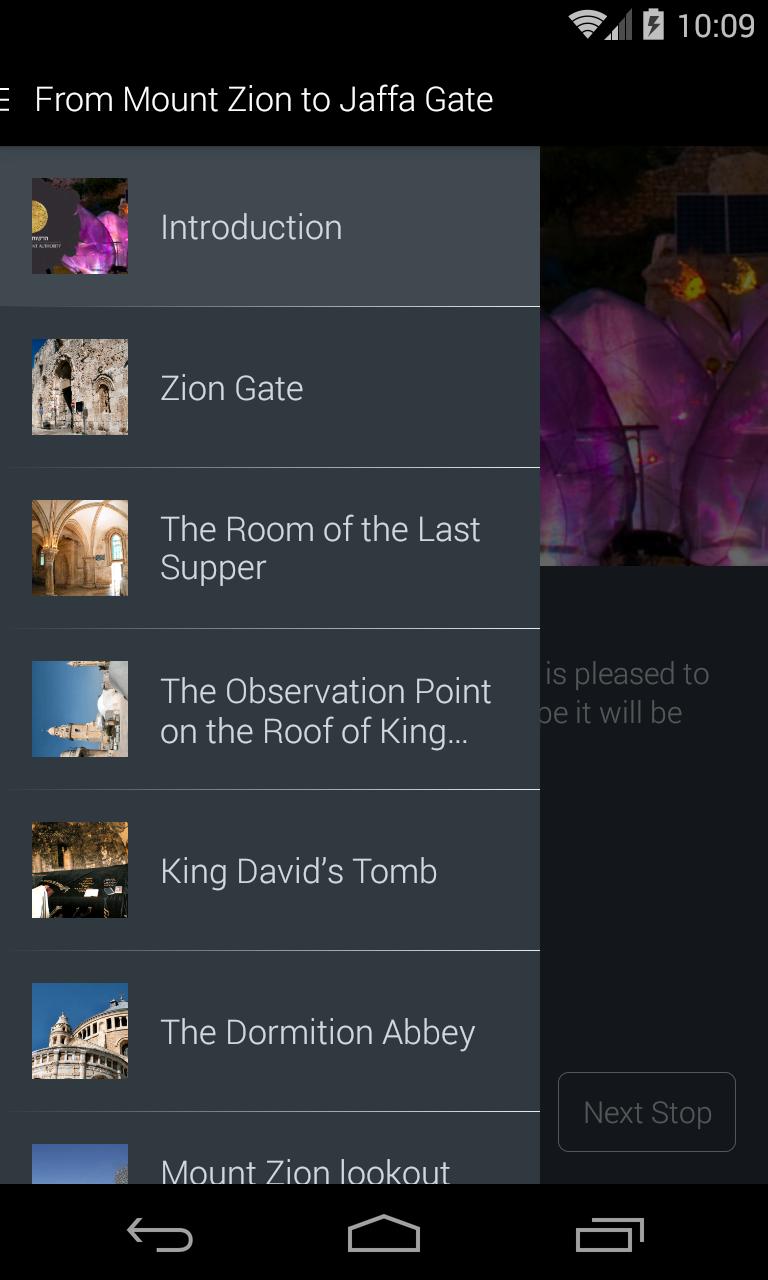The height and width of the screenshot is (1280, 768).
Task: Tap the Back navigation button
Action: [160, 1235]
